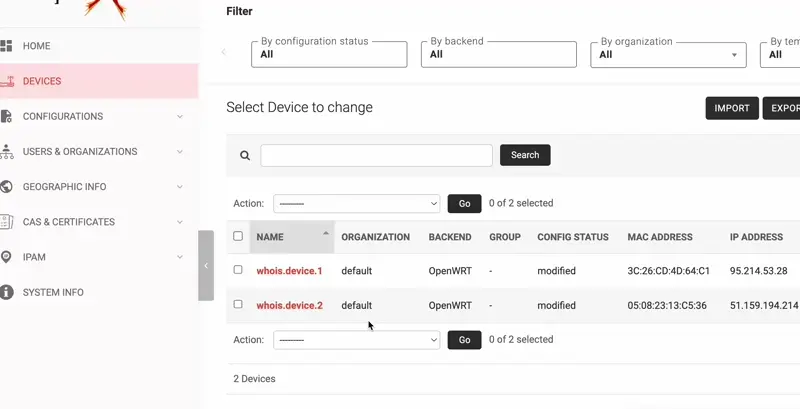
Task: Open the By configuration status filter
Action: [x=329, y=55]
